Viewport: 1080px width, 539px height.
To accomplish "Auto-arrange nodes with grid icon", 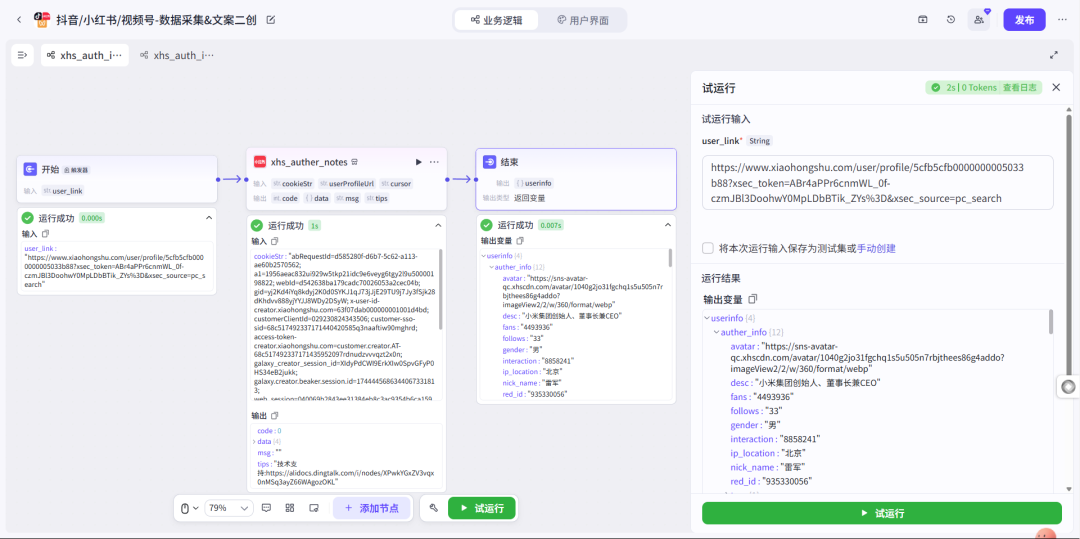I will point(290,508).
